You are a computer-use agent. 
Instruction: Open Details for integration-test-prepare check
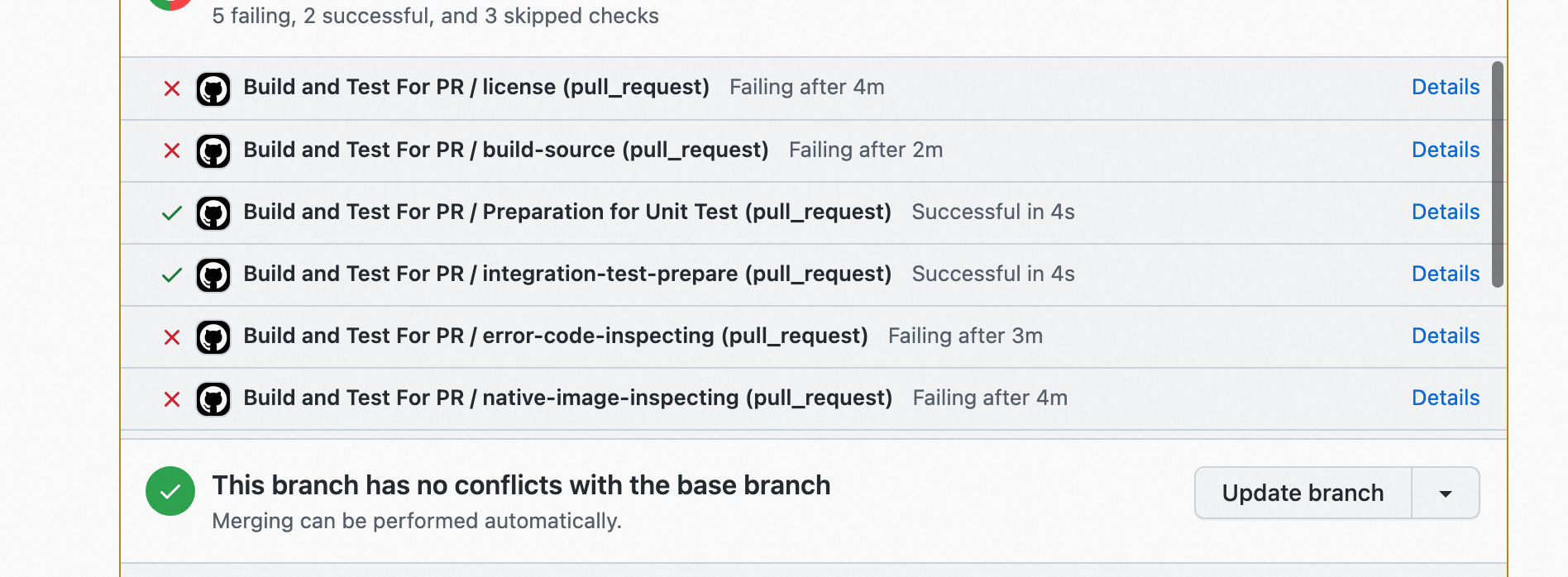[x=1445, y=274]
